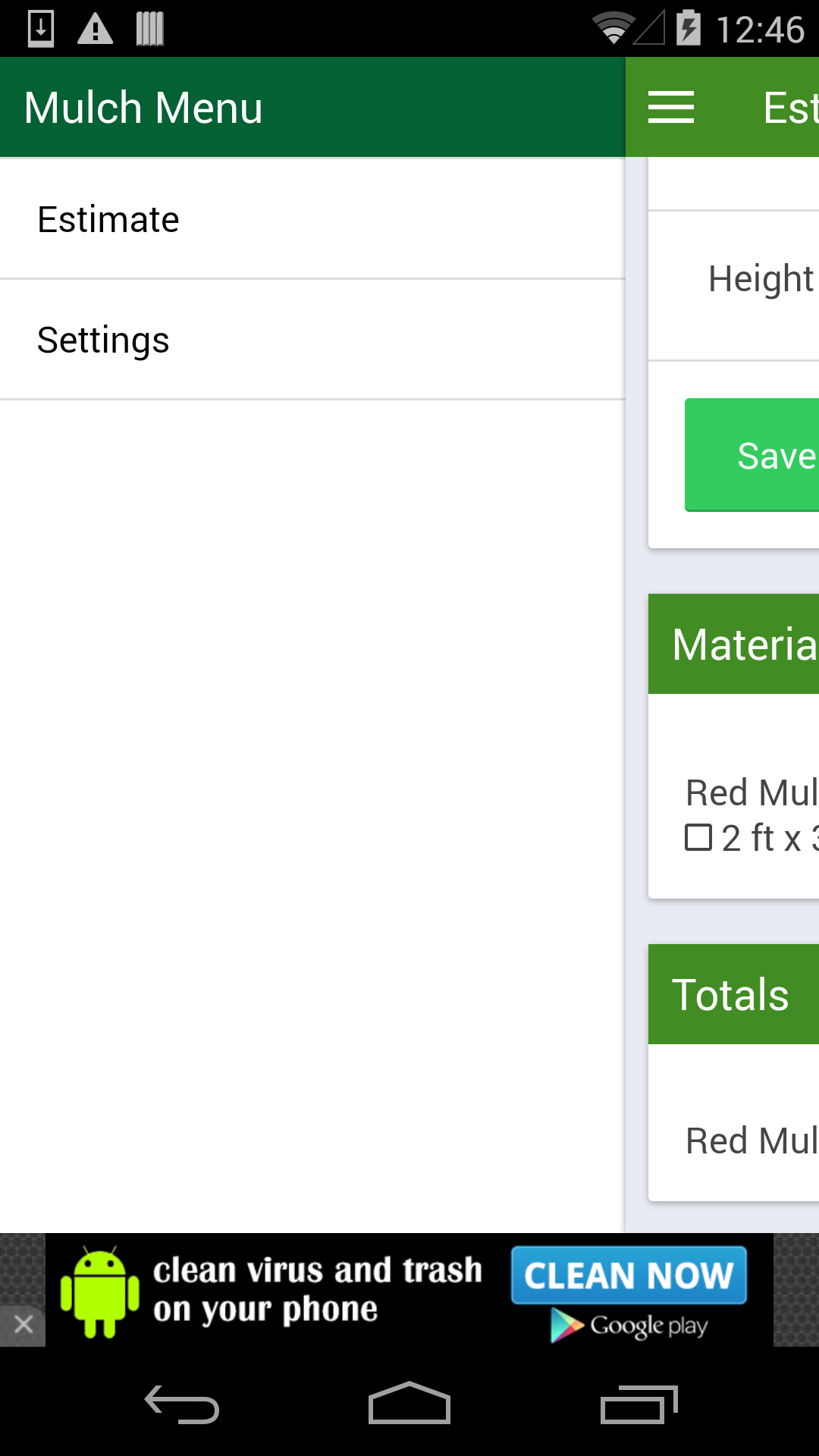819x1456 pixels.
Task: Open the hamburger navigation icon
Action: click(671, 107)
